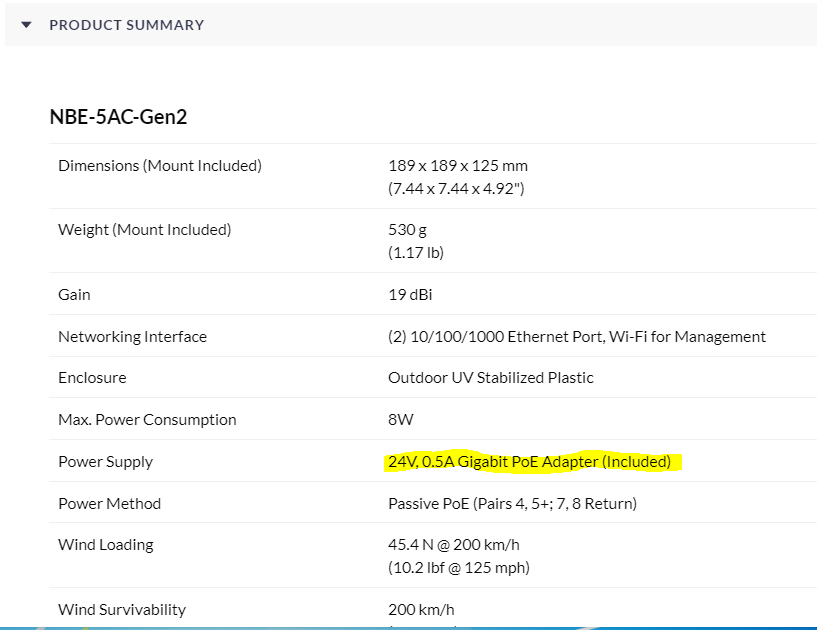Click the Weight (Mount Included) label

145,230
